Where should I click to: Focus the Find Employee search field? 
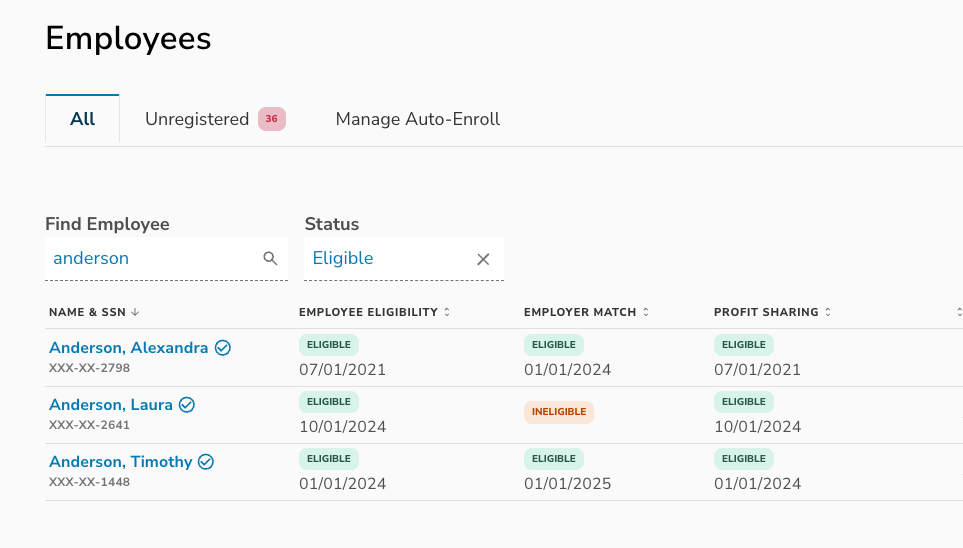150,258
